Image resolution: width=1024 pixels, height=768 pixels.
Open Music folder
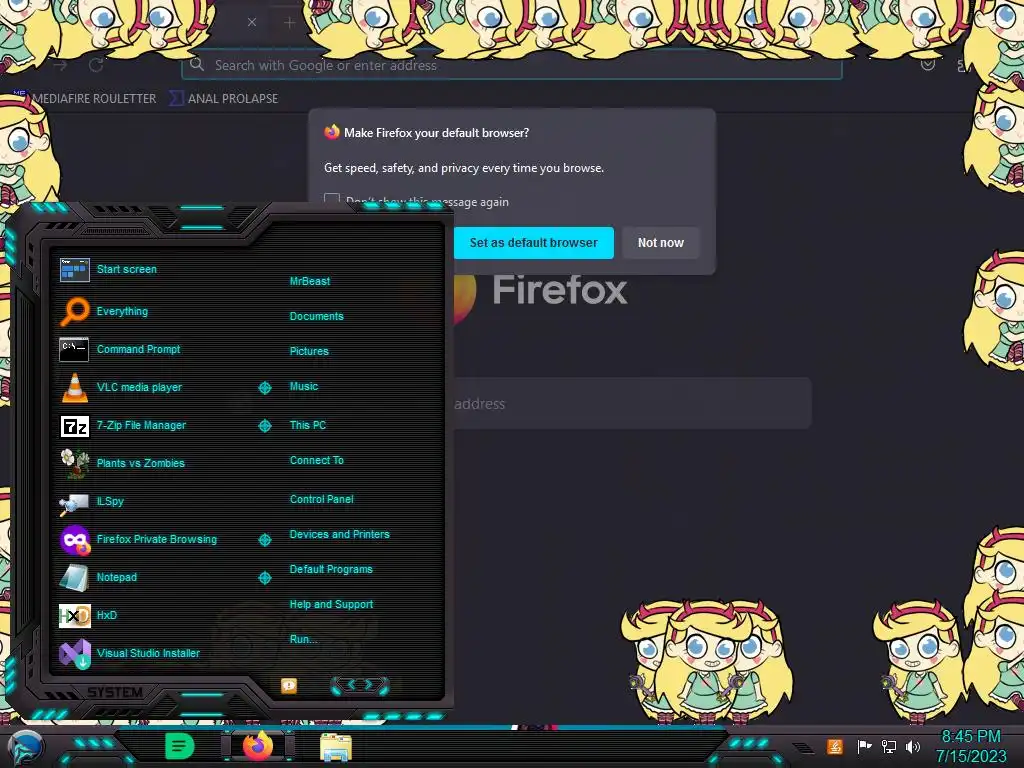tap(304, 387)
